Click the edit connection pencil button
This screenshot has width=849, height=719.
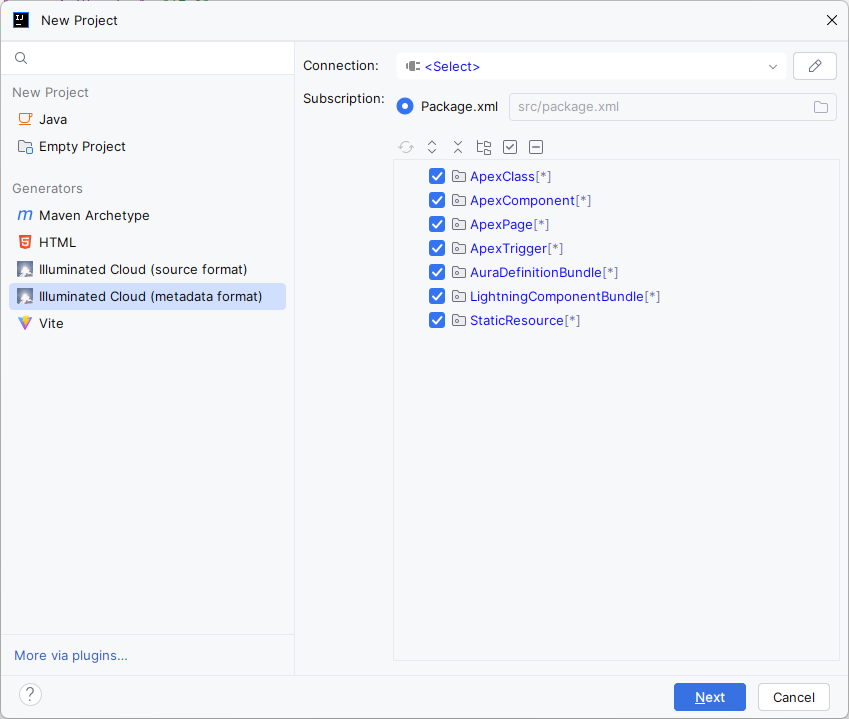pos(815,66)
